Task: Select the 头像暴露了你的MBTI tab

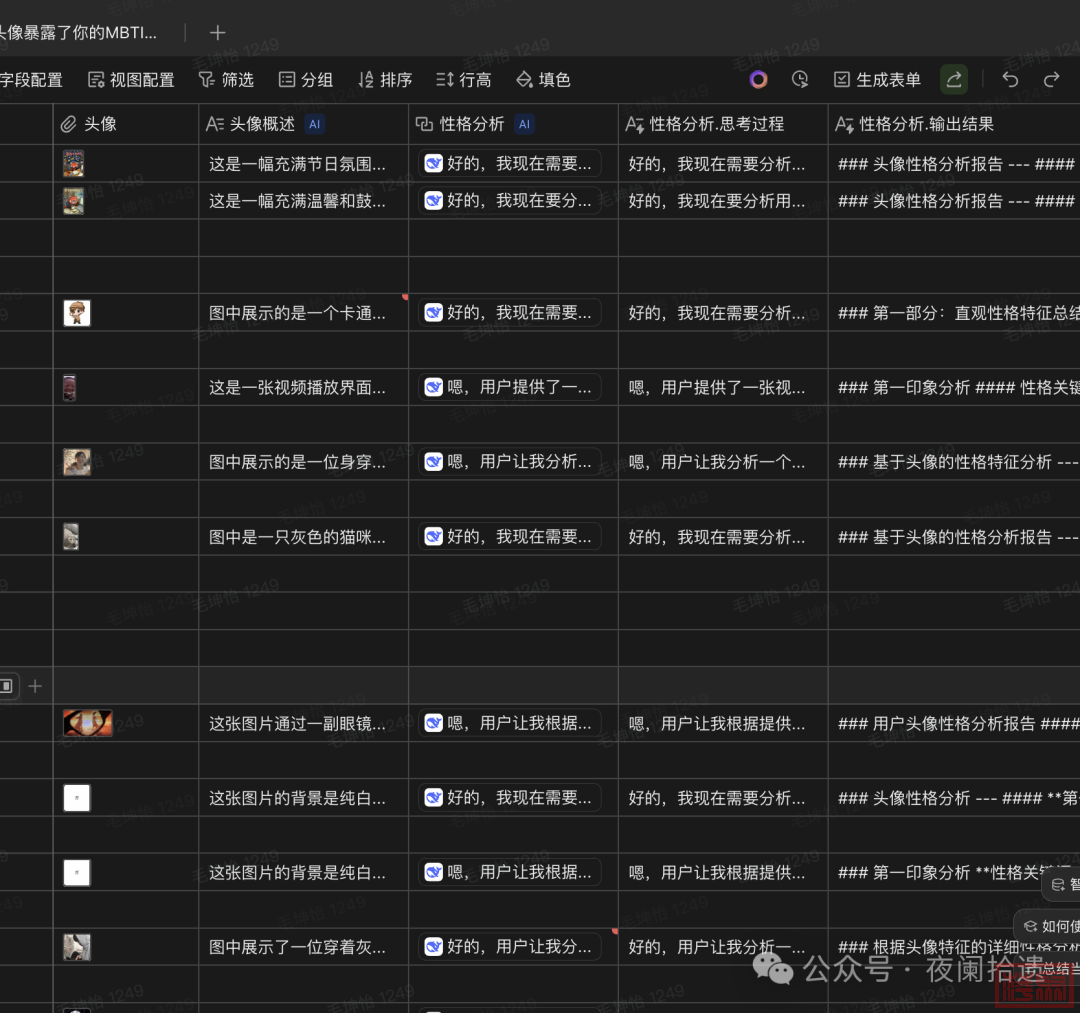Action: 78,32
